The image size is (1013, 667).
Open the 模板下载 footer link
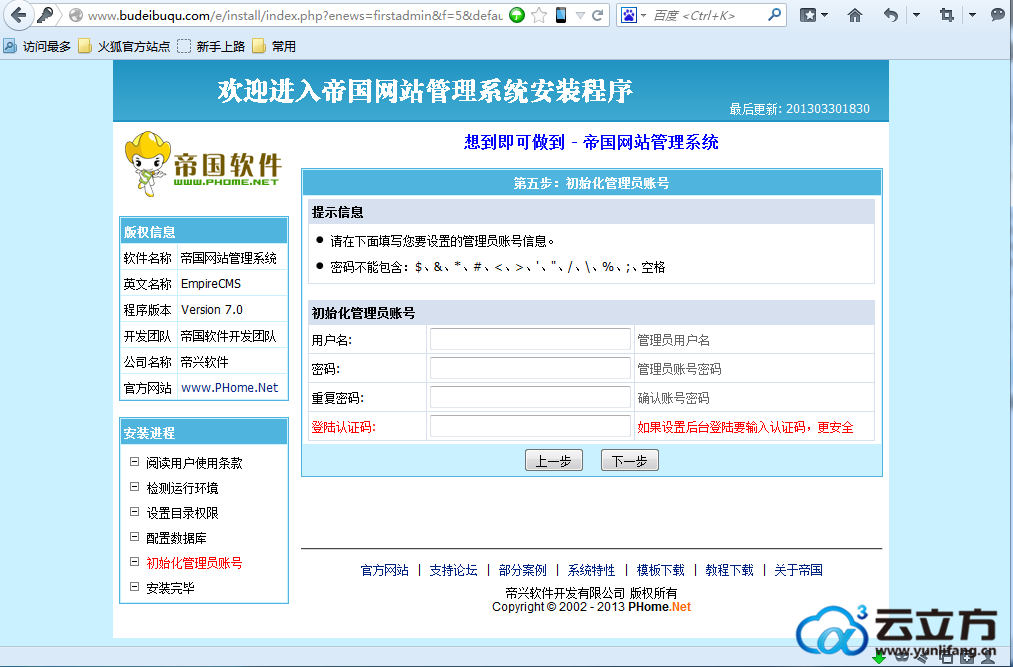[x=660, y=570]
